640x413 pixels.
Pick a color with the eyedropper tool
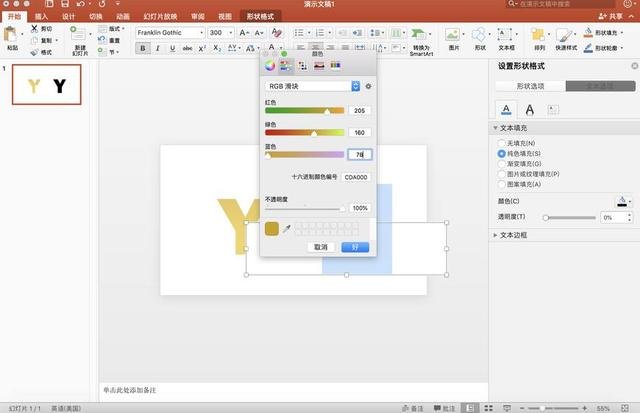pos(287,229)
